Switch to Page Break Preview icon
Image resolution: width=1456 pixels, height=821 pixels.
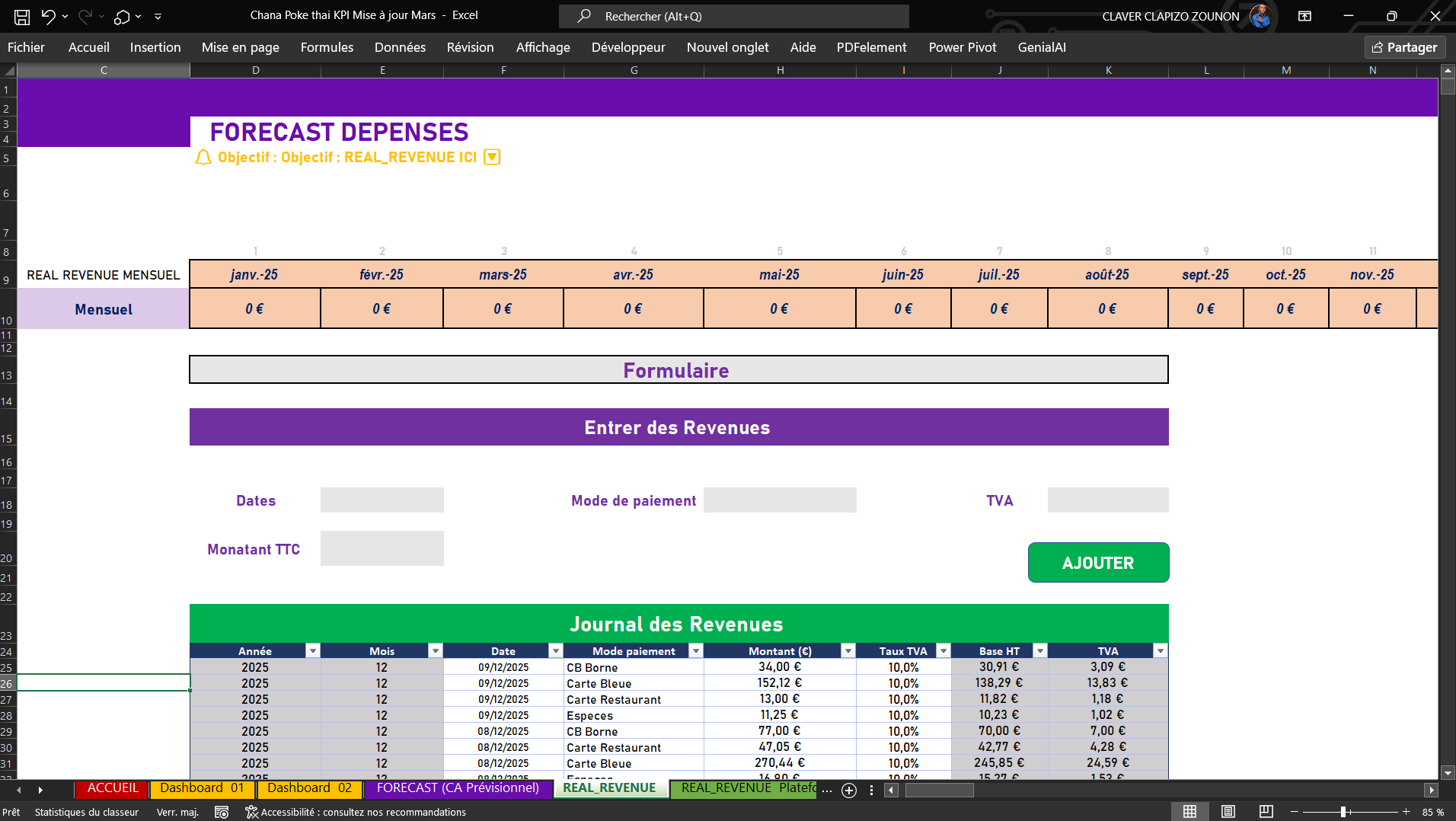pos(1266,812)
